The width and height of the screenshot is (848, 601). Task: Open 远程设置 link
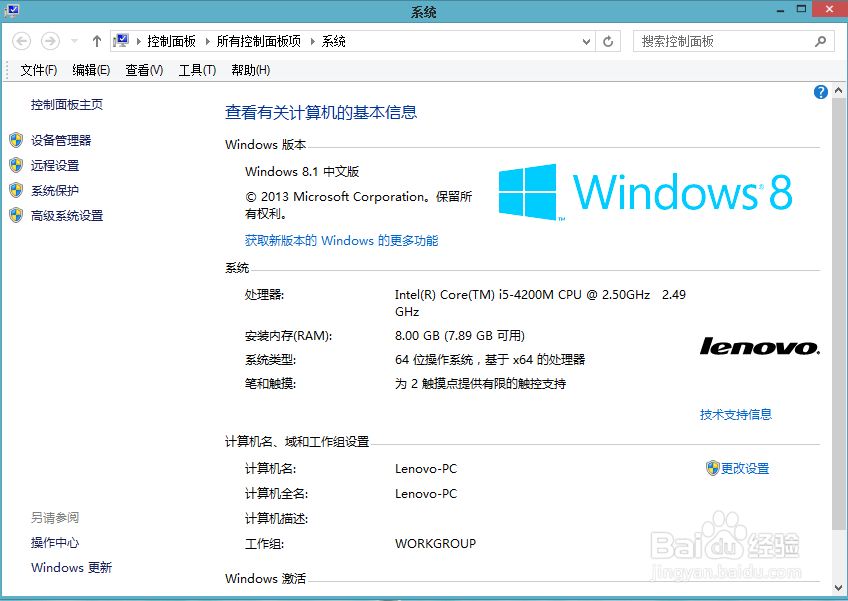click(x=55, y=166)
